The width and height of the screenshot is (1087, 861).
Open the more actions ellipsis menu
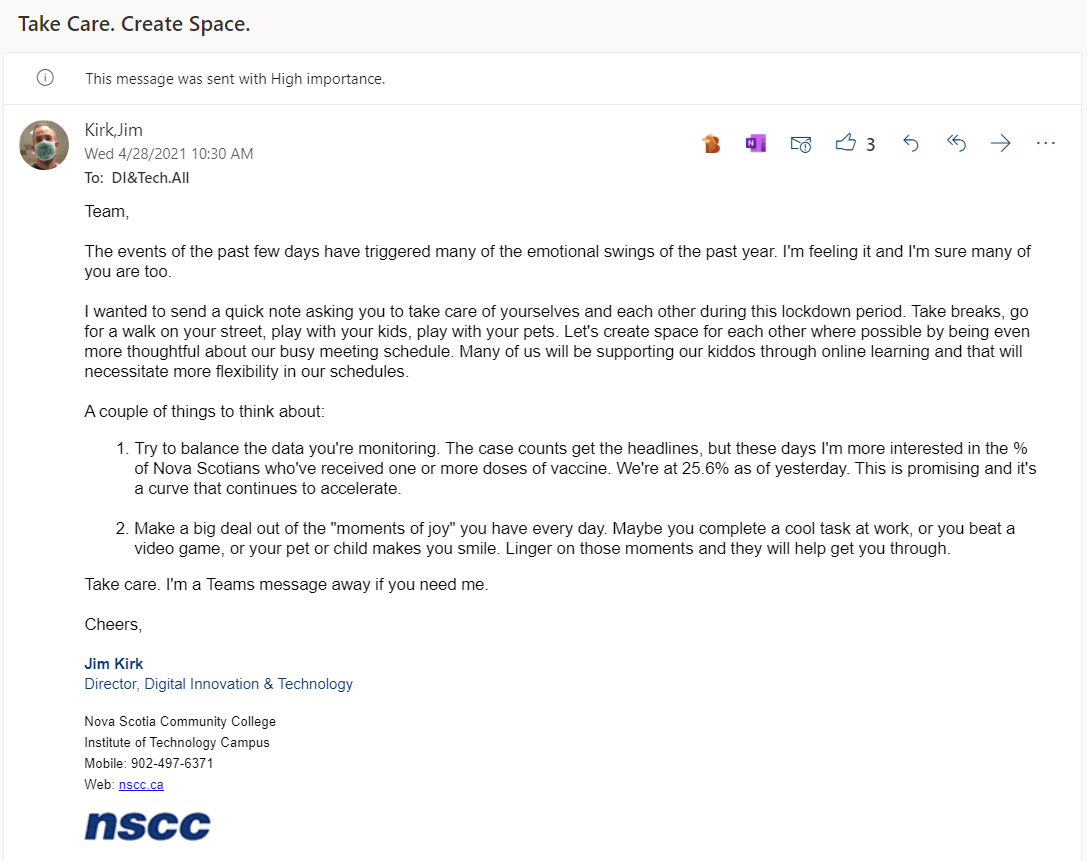[x=1046, y=143]
